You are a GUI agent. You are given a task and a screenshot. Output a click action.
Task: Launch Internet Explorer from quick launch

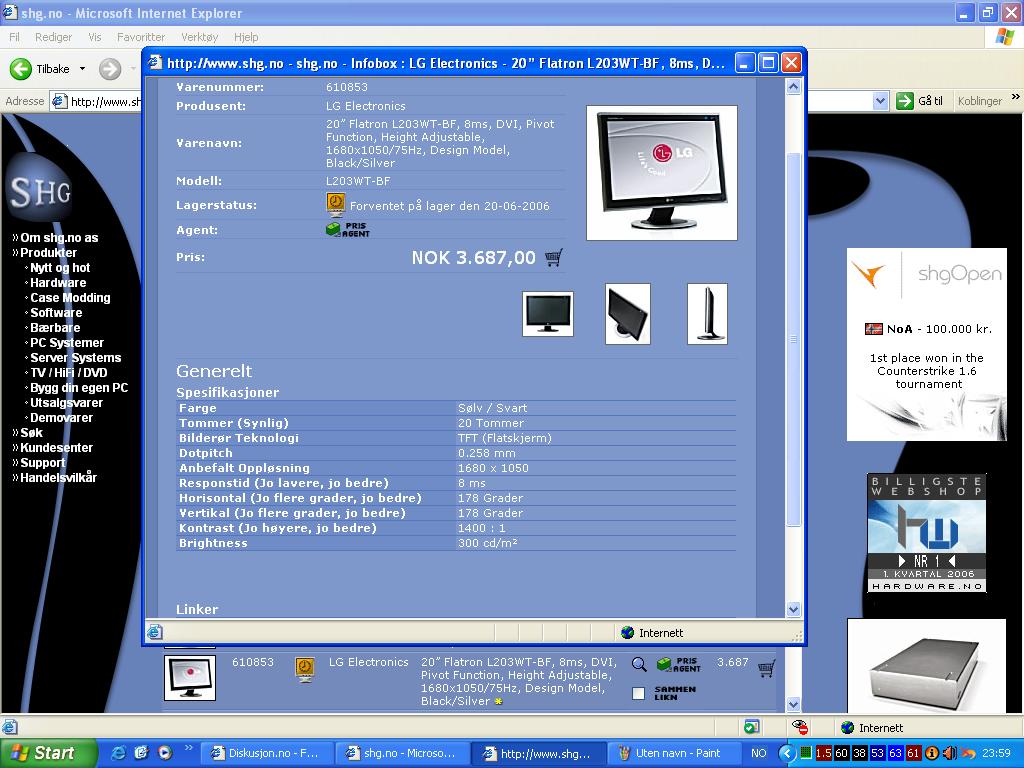point(119,753)
